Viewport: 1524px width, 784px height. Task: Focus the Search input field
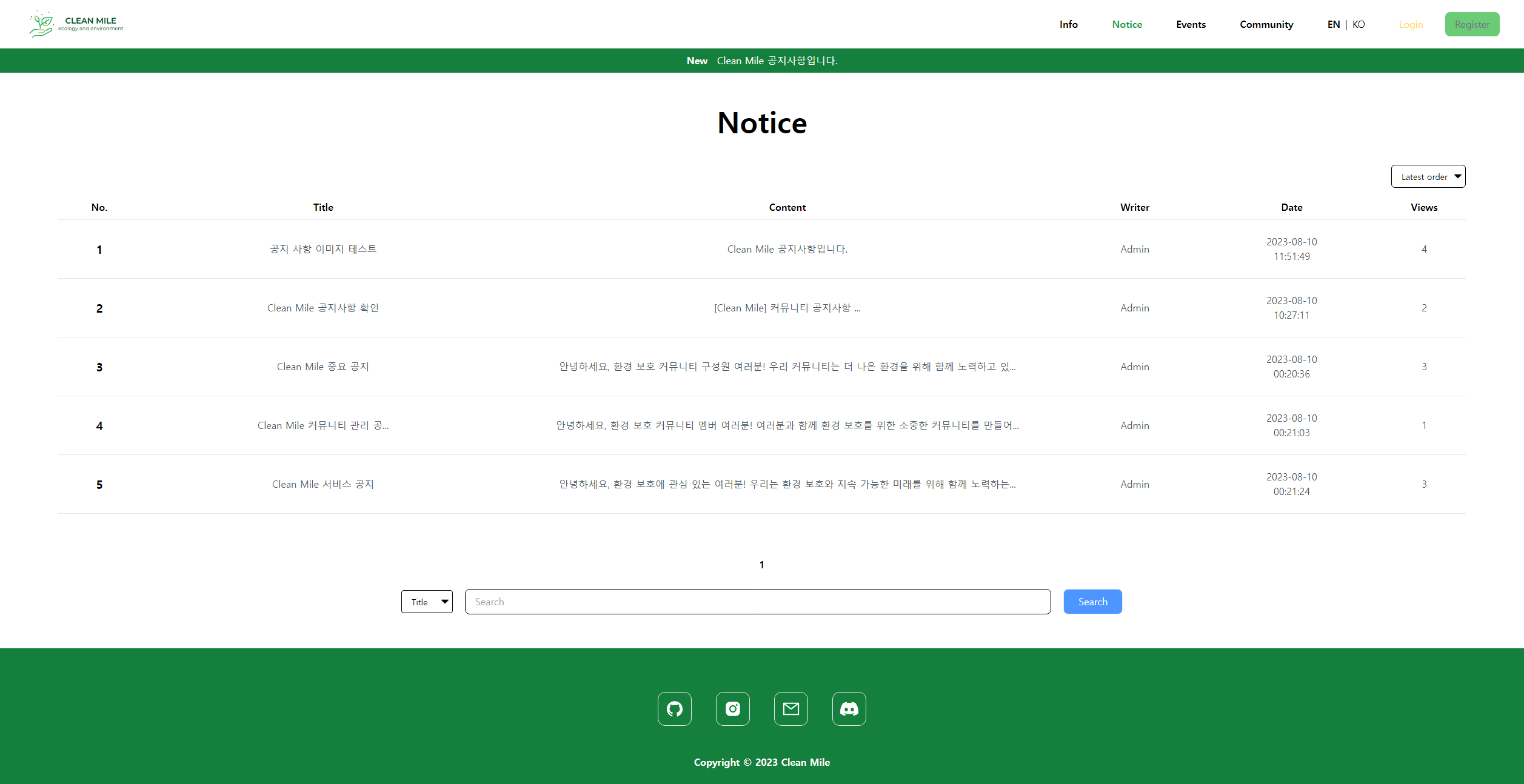(758, 602)
